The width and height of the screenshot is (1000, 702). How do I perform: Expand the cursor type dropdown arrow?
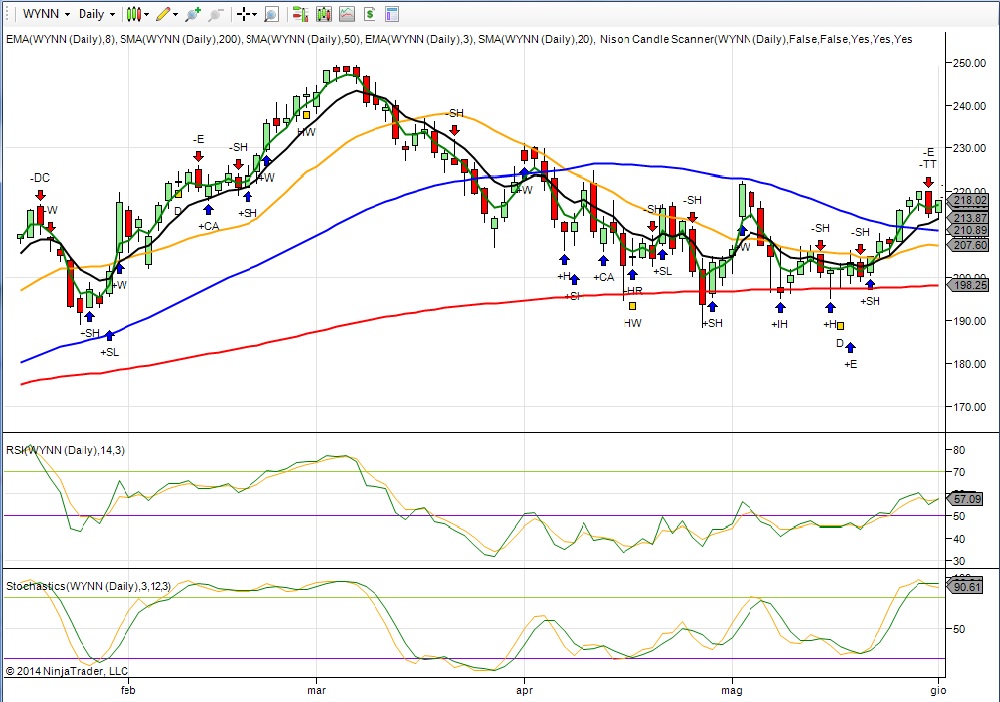pyautogui.click(x=254, y=14)
